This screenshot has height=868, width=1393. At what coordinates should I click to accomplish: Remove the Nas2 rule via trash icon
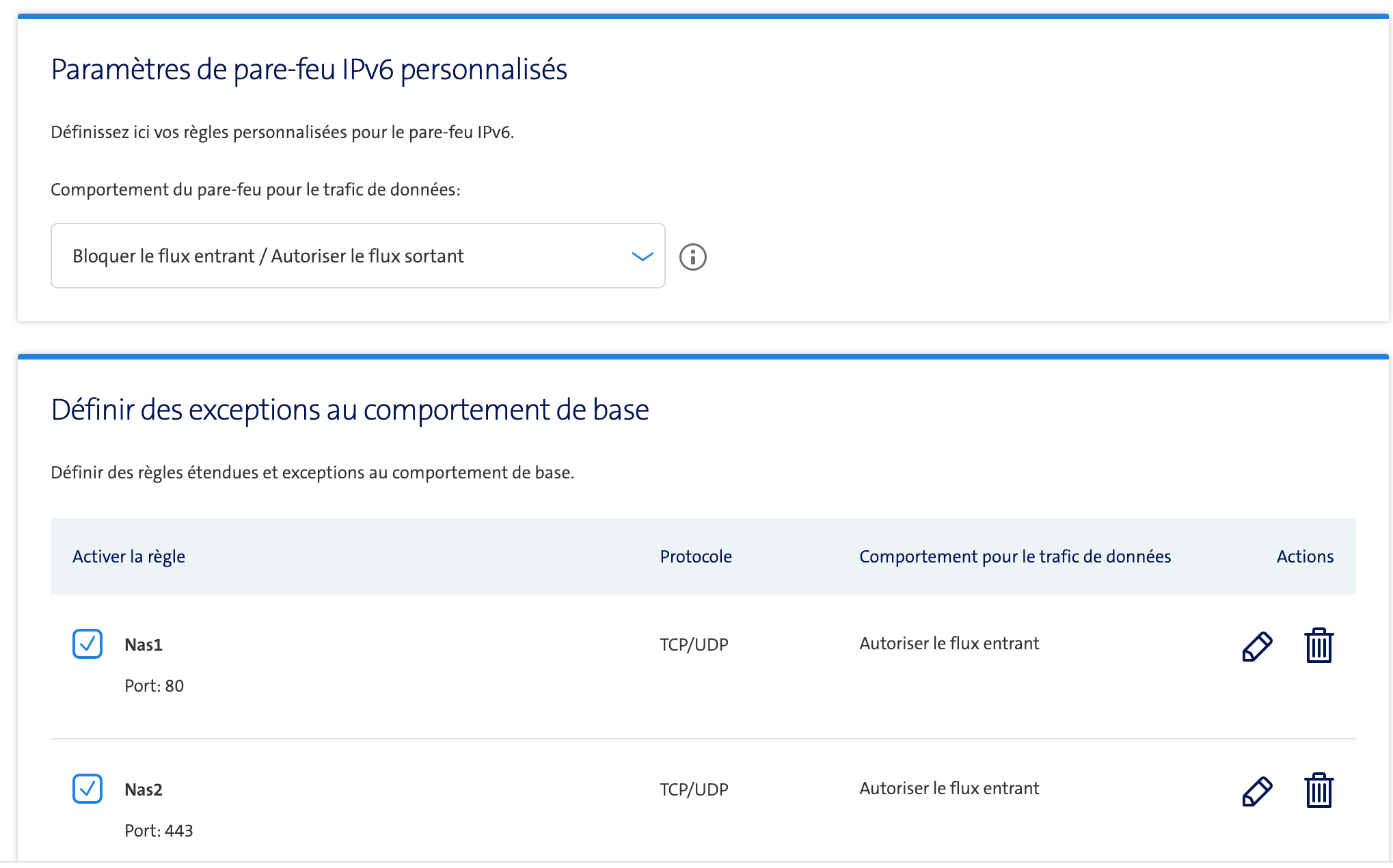1318,791
